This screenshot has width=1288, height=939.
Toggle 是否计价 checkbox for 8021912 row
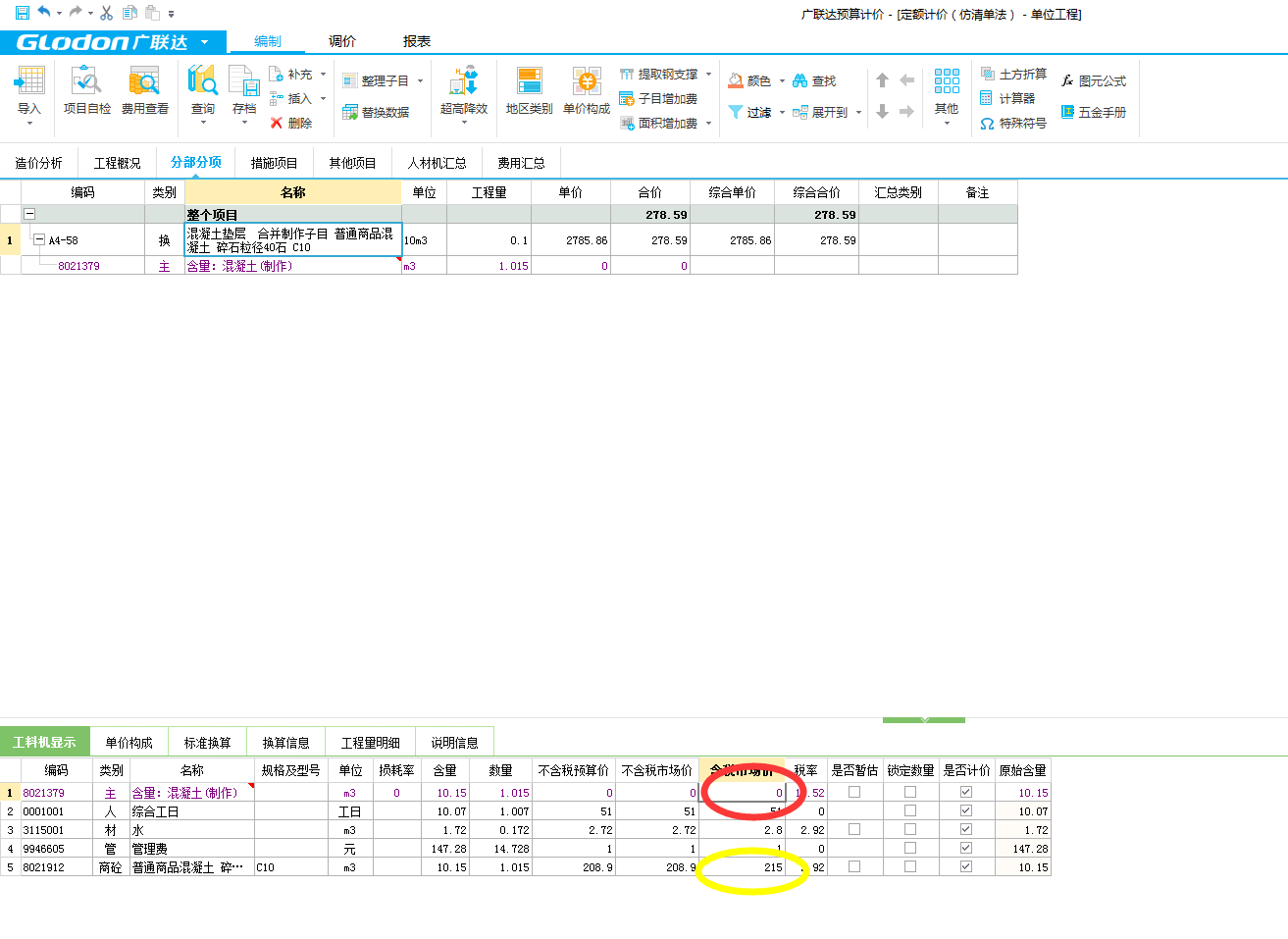coord(966,866)
